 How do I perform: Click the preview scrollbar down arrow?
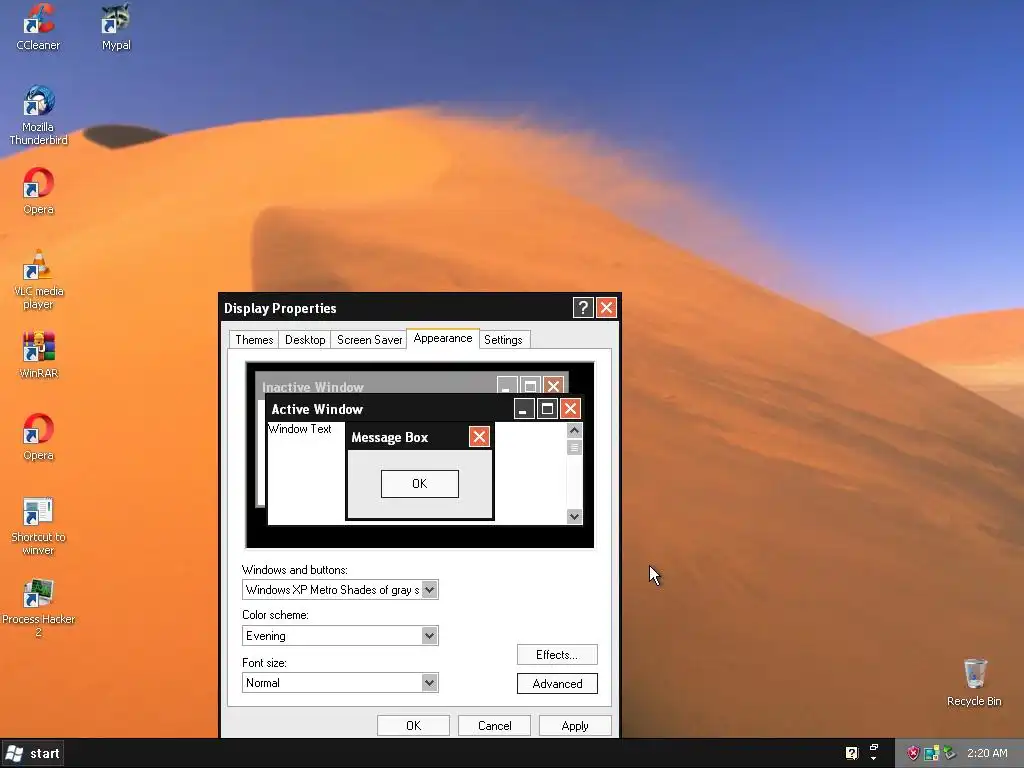(574, 517)
